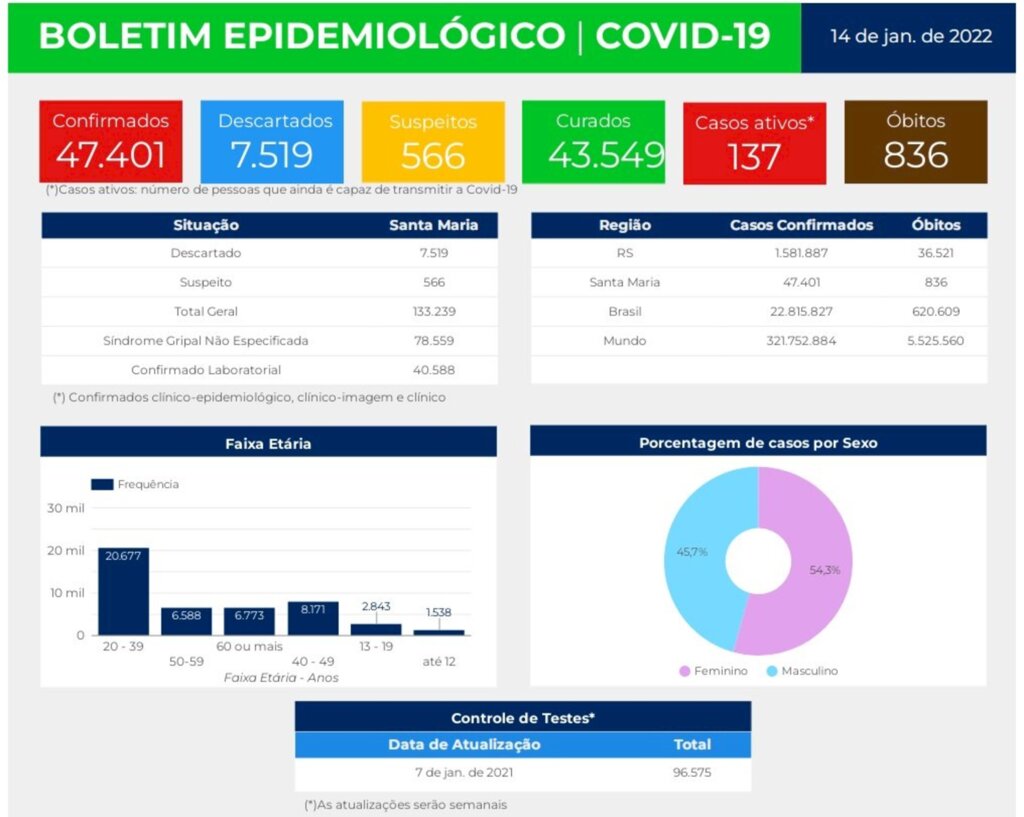Select the Óbitos 836 brown card
1024x817 pixels.
pos(916,142)
